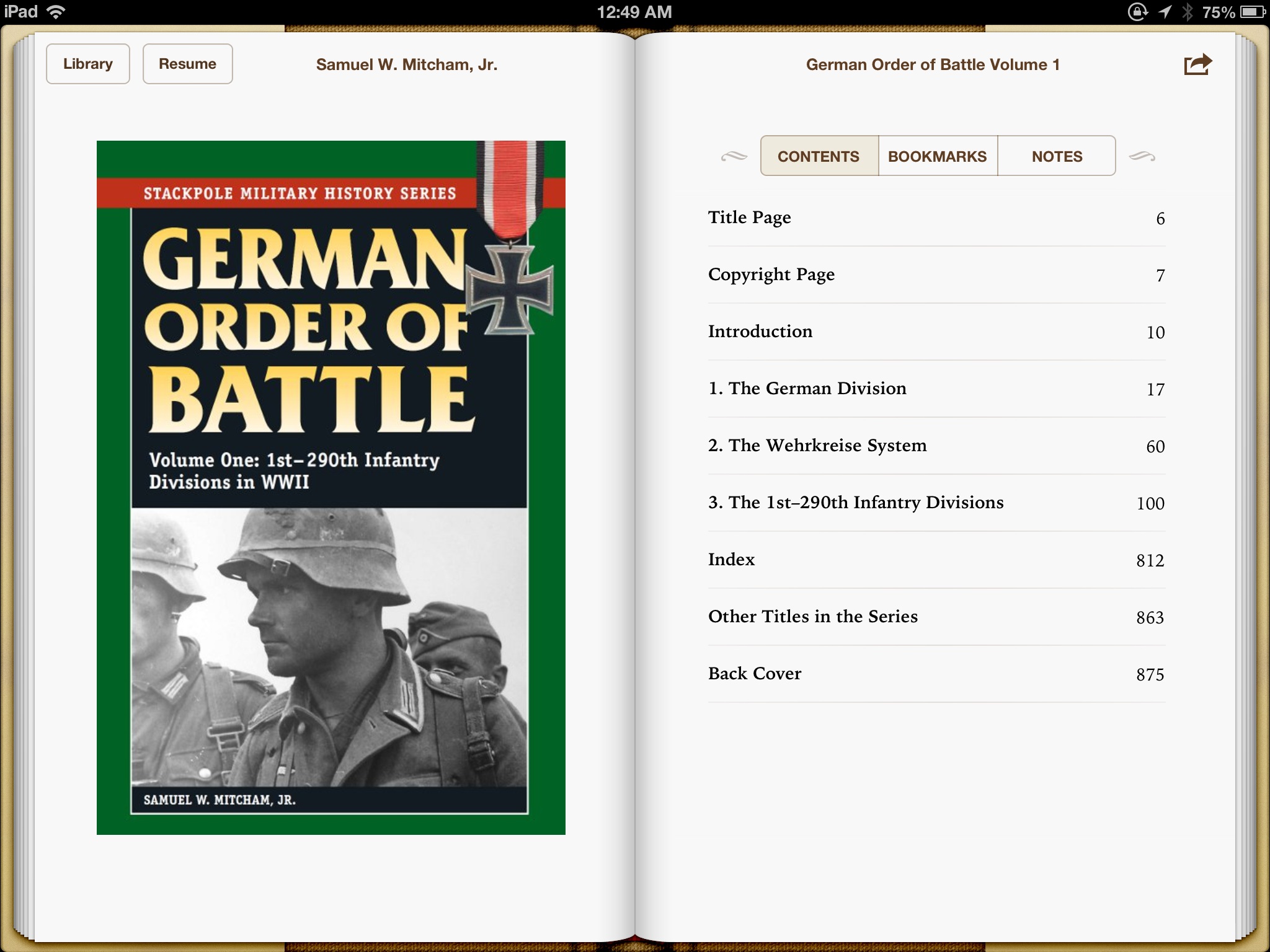Viewport: 1270px width, 952px height.
Task: Open chapter 2 The Wehrkreise System
Action: point(936,446)
